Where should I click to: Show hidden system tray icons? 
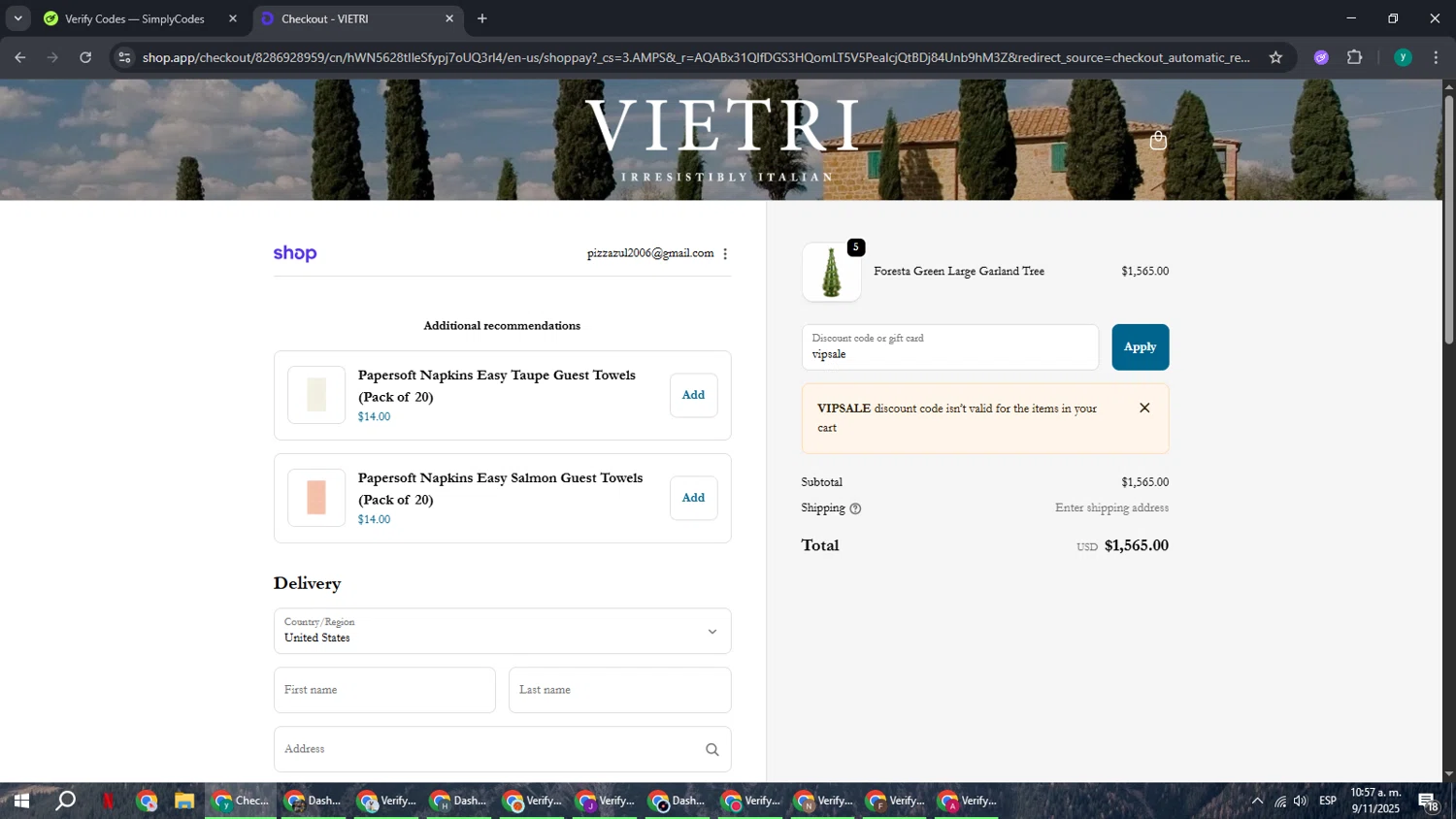[1257, 801]
